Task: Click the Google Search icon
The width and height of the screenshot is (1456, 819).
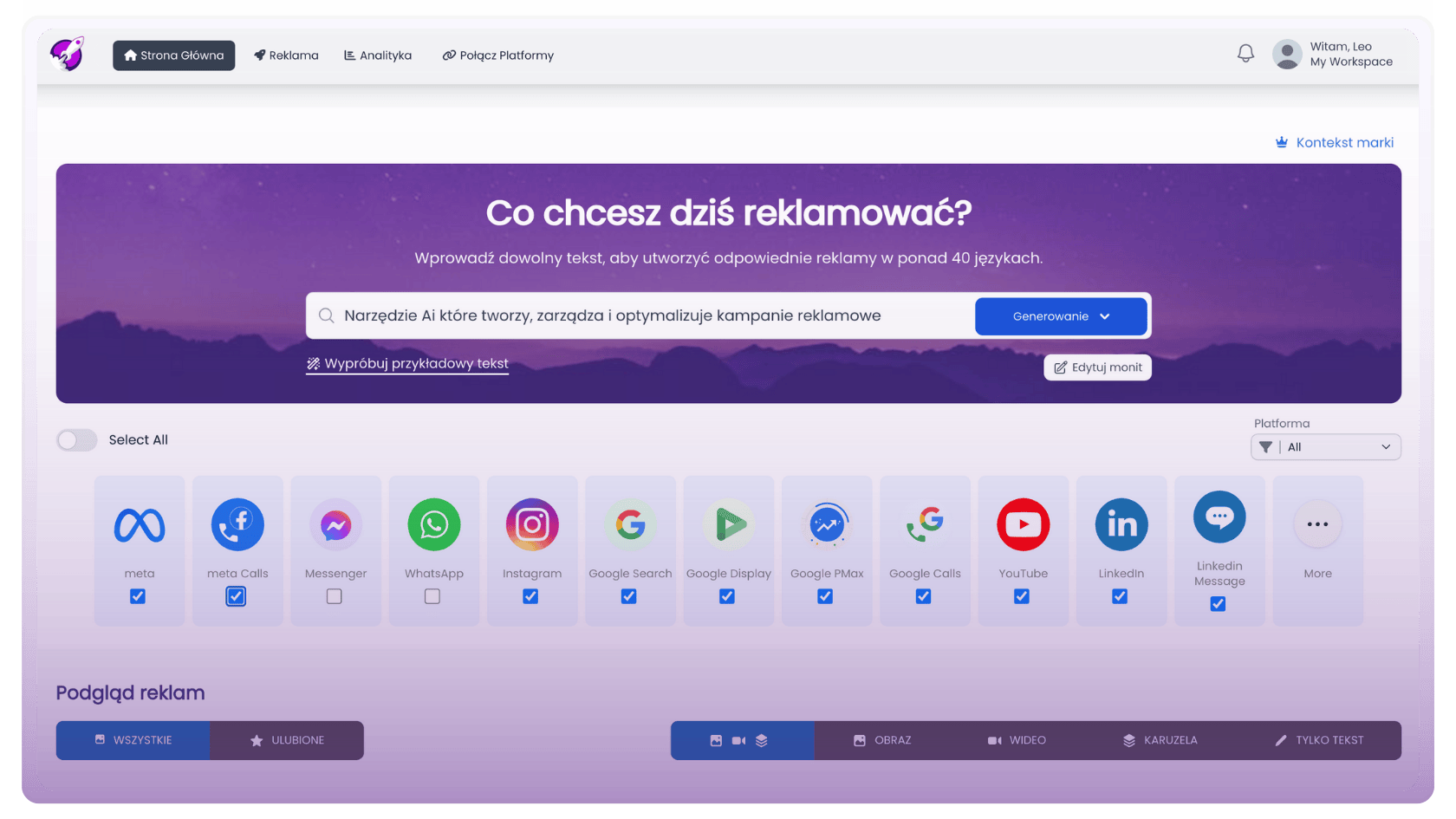Action: coord(630,524)
